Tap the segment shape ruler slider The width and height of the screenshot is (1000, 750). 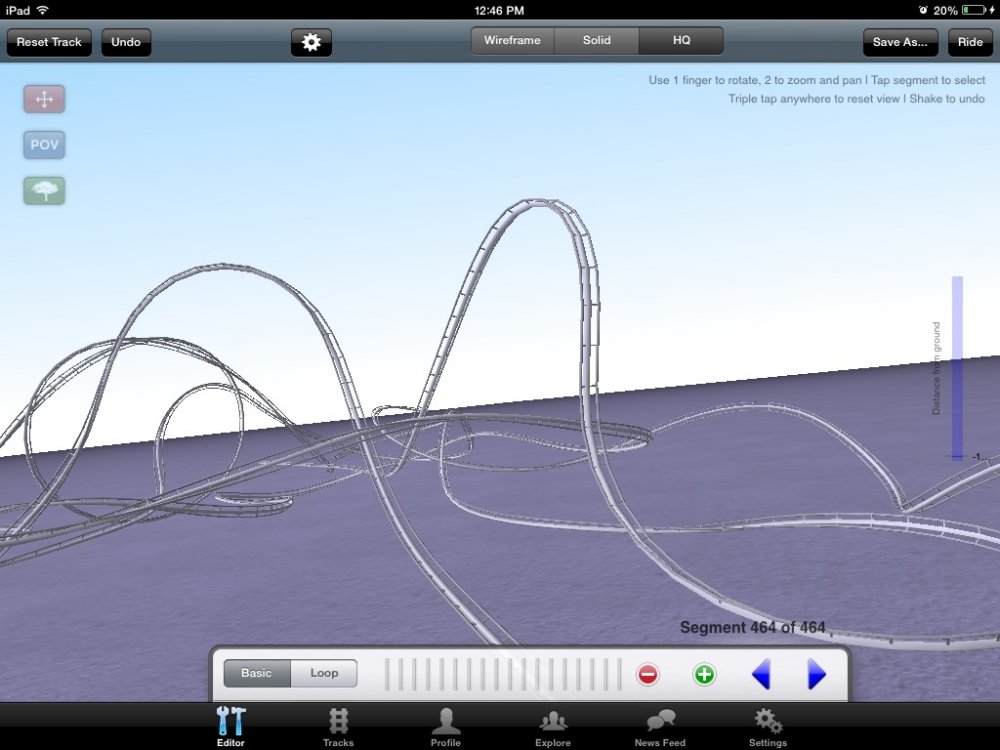coord(503,674)
